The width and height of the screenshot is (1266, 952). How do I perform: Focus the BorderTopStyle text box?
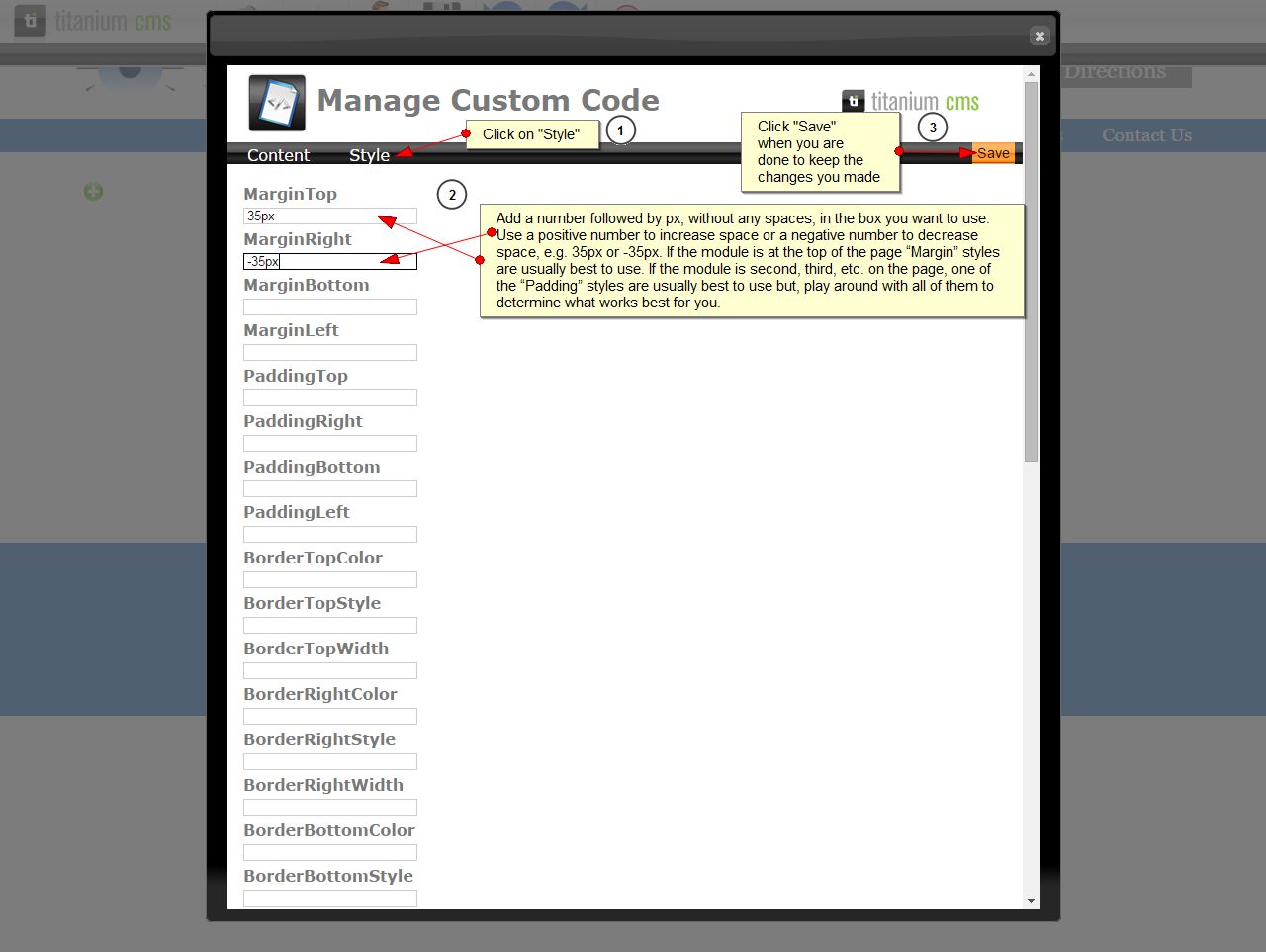[329, 626]
